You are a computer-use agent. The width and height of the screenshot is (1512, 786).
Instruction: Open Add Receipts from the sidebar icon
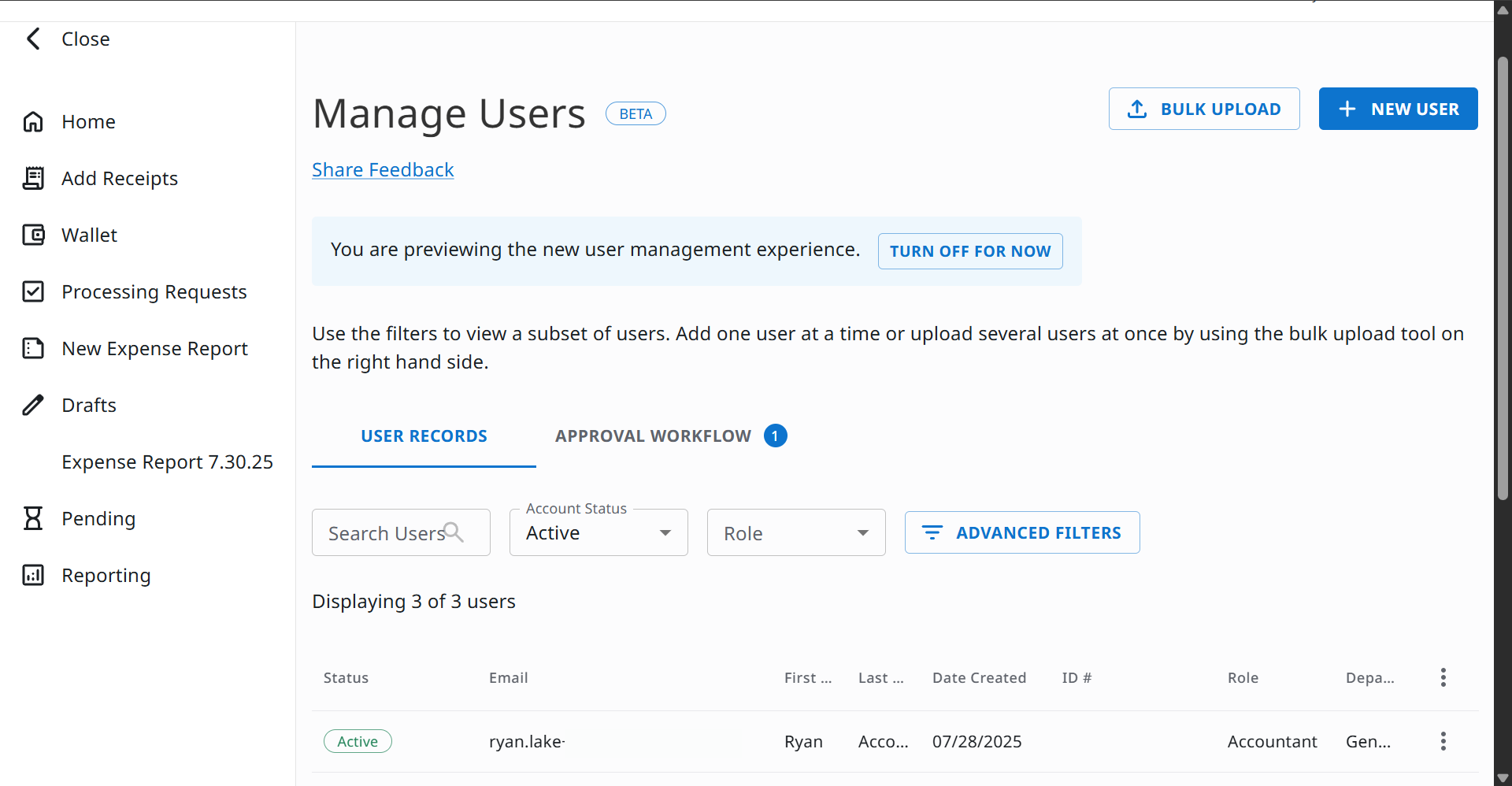pyautogui.click(x=33, y=178)
